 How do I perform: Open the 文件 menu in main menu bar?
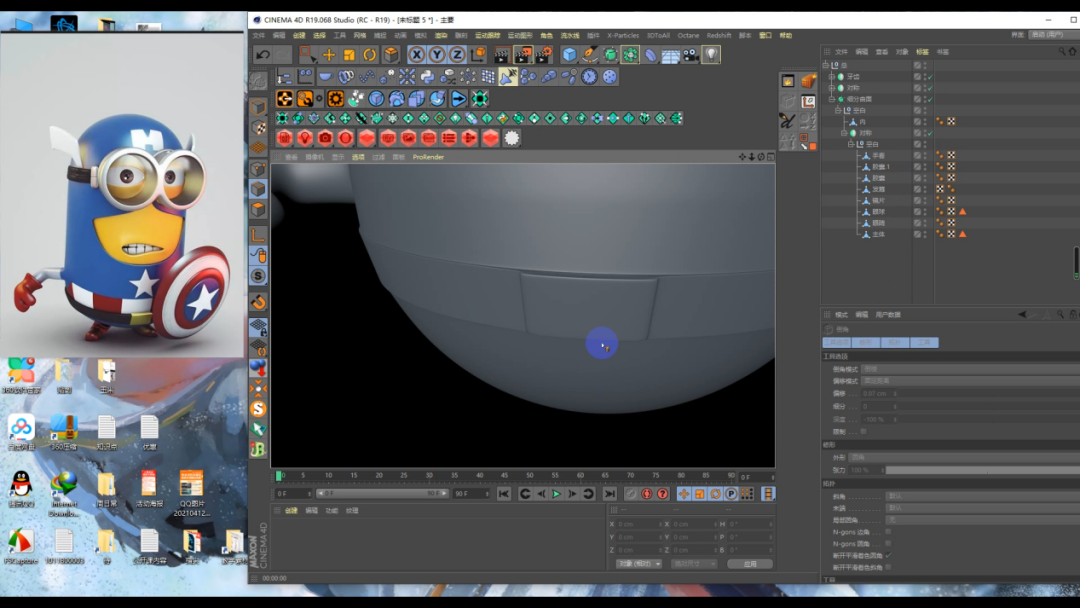(258, 35)
